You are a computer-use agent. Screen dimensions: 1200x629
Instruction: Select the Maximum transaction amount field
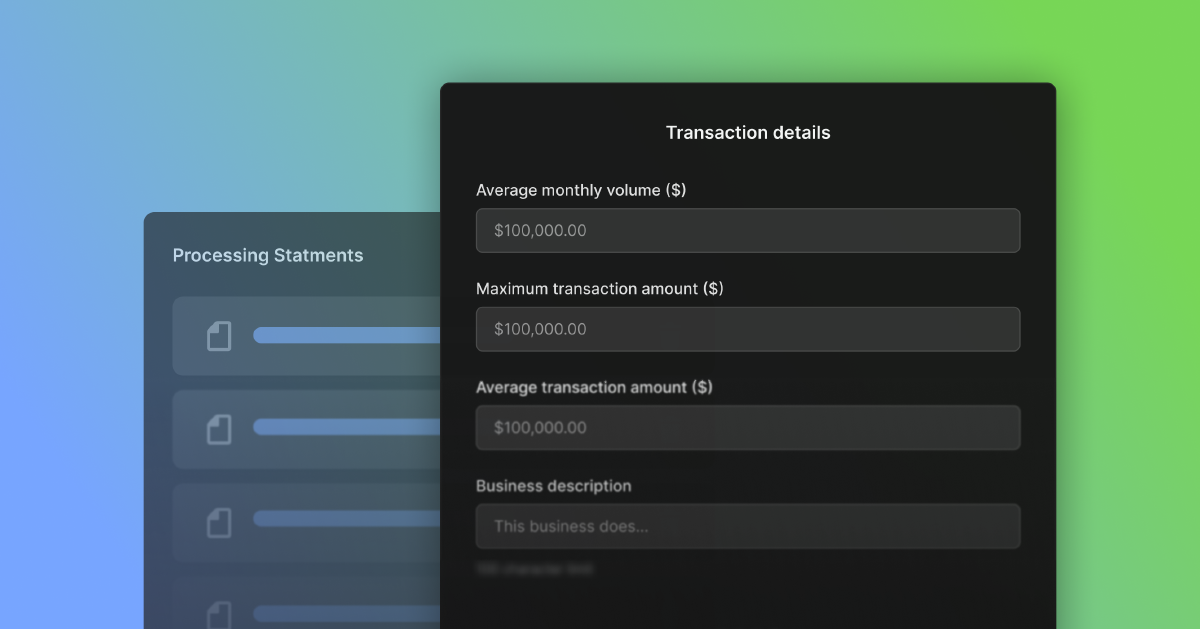click(748, 329)
